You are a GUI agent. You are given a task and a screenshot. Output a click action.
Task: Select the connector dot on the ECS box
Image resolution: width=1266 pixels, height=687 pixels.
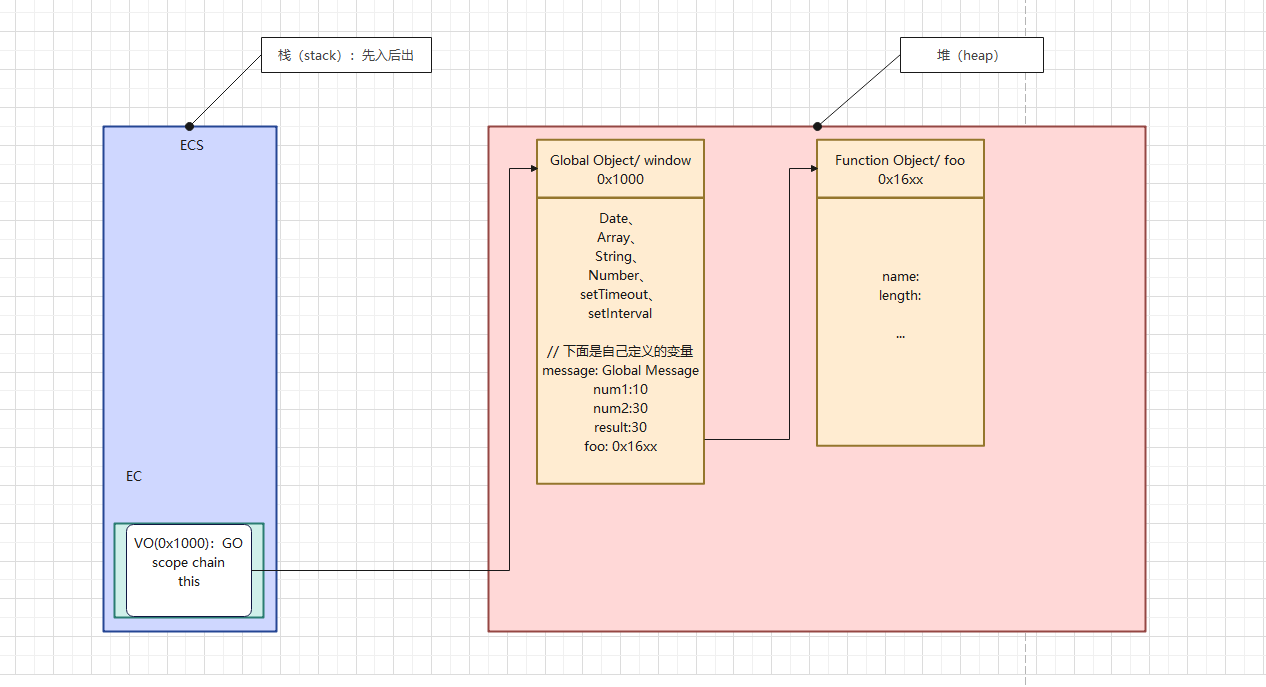(189, 126)
